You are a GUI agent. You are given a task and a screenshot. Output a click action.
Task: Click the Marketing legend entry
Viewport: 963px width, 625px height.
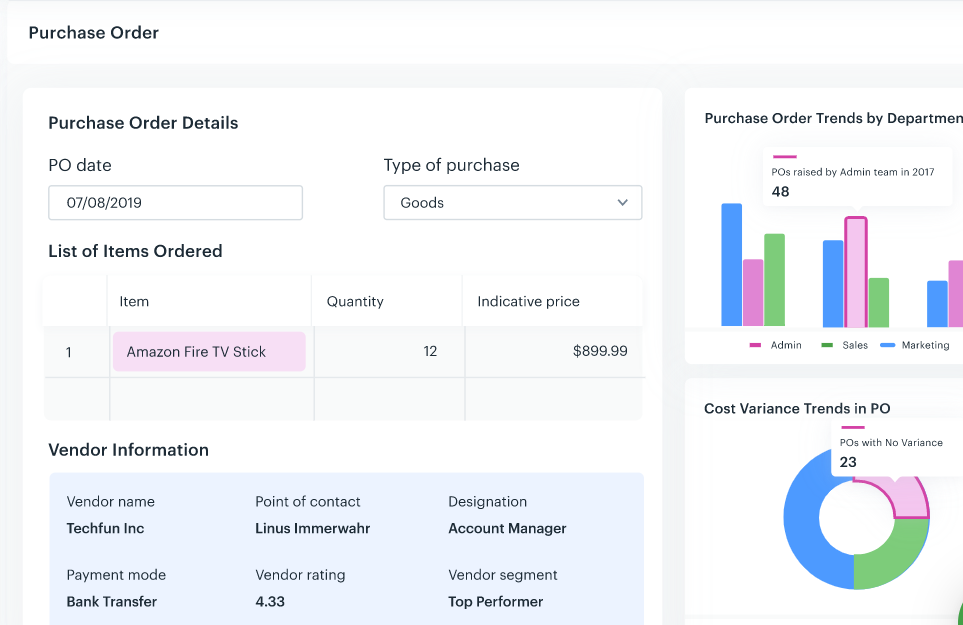pyautogui.click(x=914, y=345)
